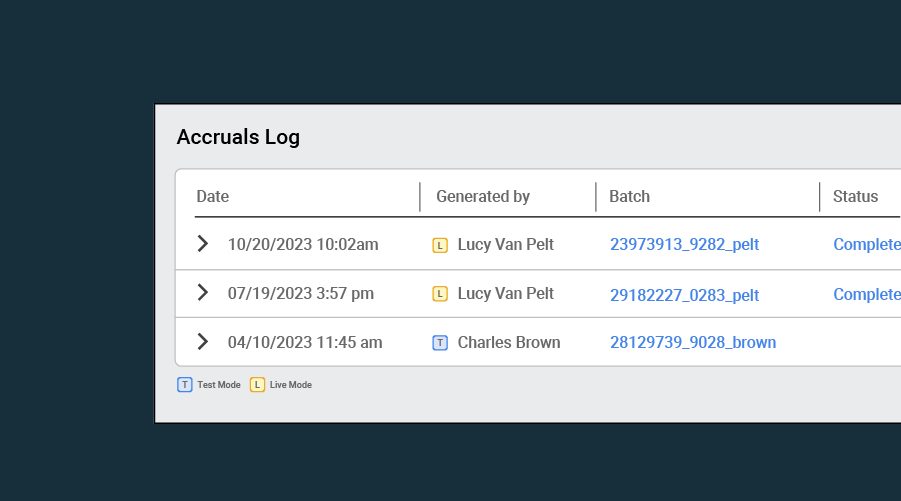Select Charles Brown in the Generated by column
Screen dimensions: 901x501
click(509, 343)
